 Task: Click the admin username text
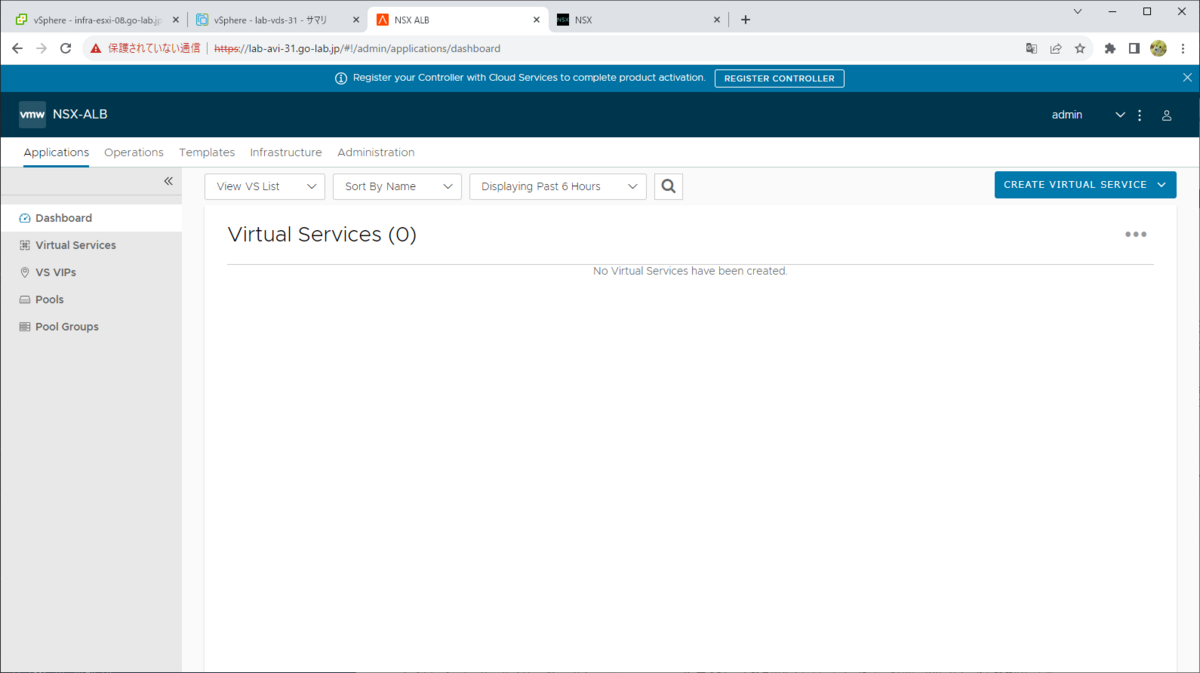pos(1067,115)
